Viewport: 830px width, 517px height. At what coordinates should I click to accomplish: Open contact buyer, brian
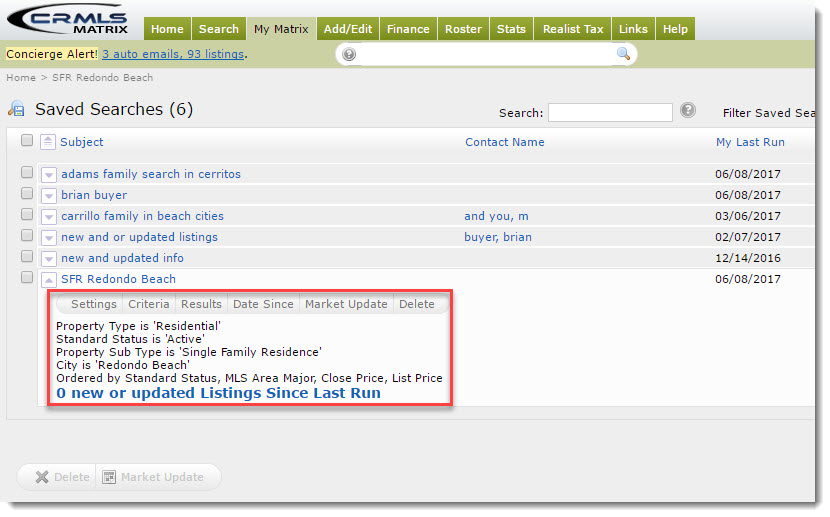point(498,237)
